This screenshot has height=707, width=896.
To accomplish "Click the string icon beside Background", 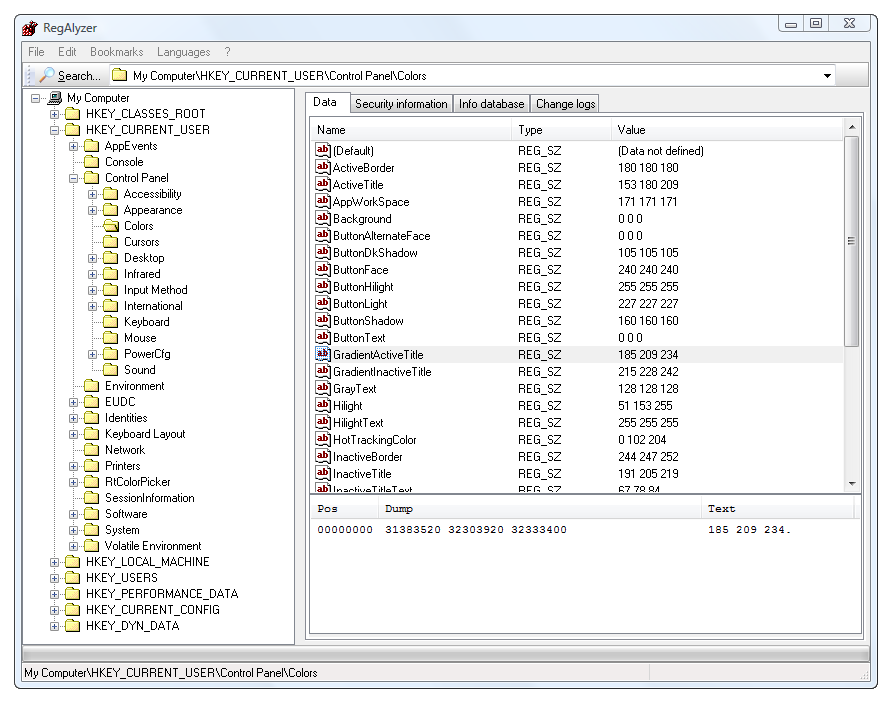I will click(x=323, y=218).
